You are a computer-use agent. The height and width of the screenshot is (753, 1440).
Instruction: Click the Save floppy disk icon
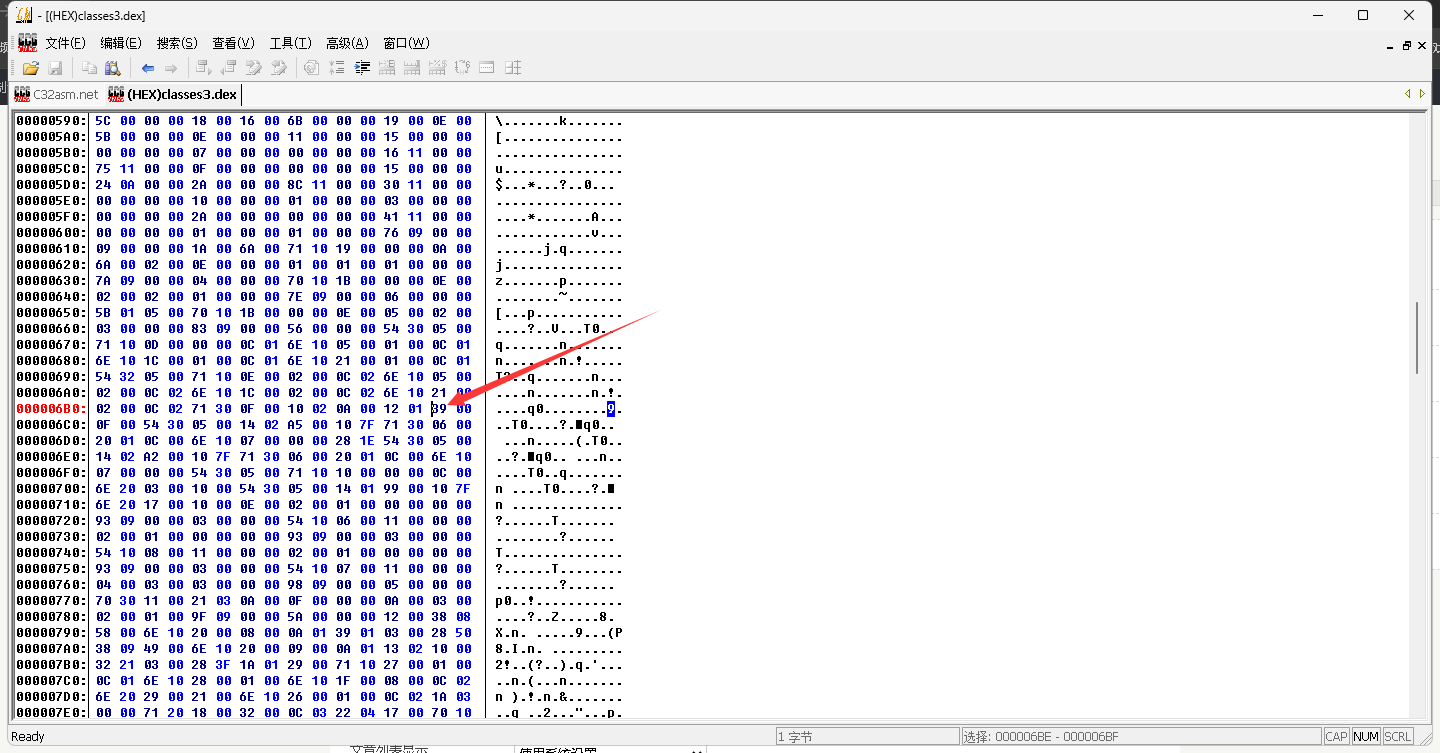(56, 68)
